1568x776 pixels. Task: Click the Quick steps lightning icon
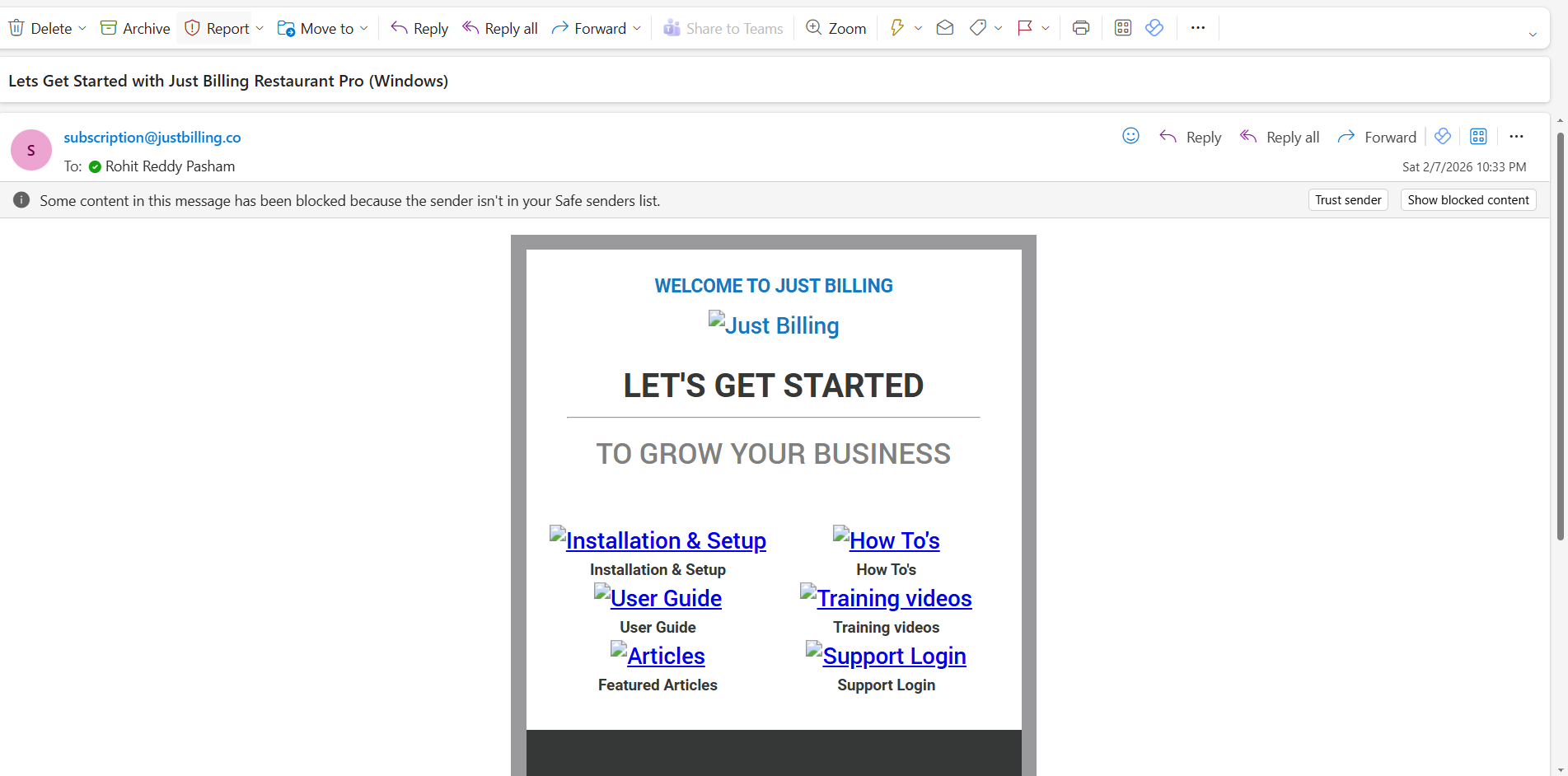coord(896,28)
